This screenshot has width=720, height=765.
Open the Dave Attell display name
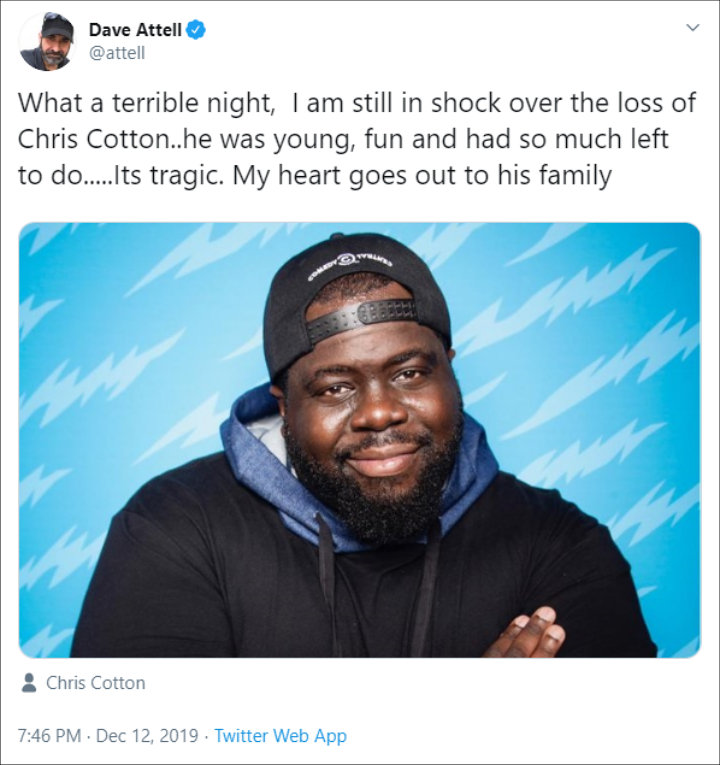135,30
